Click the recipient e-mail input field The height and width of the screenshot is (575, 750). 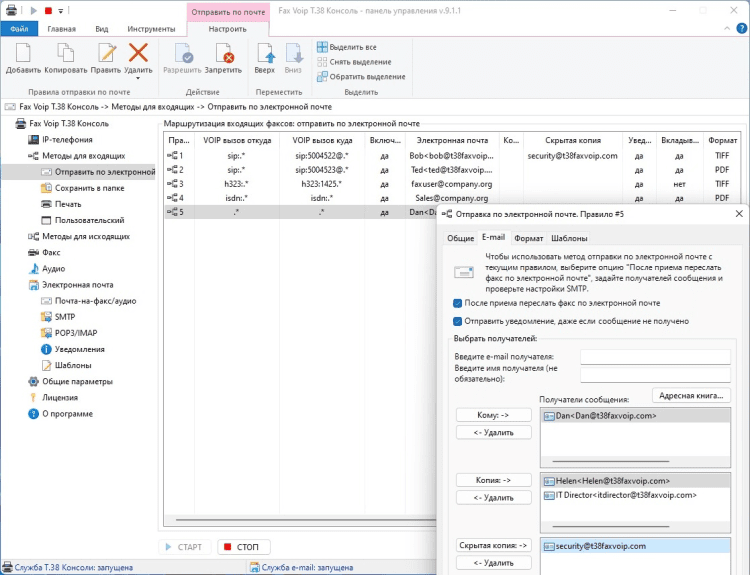[x=655, y=356]
